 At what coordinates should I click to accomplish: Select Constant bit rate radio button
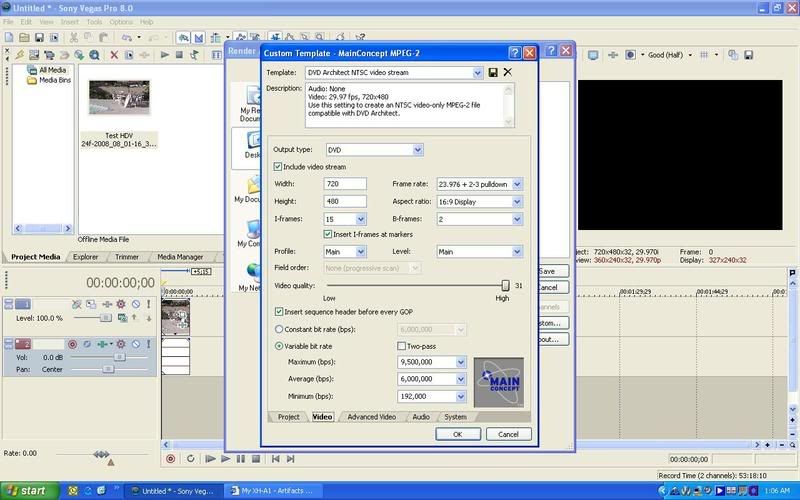(x=279, y=329)
